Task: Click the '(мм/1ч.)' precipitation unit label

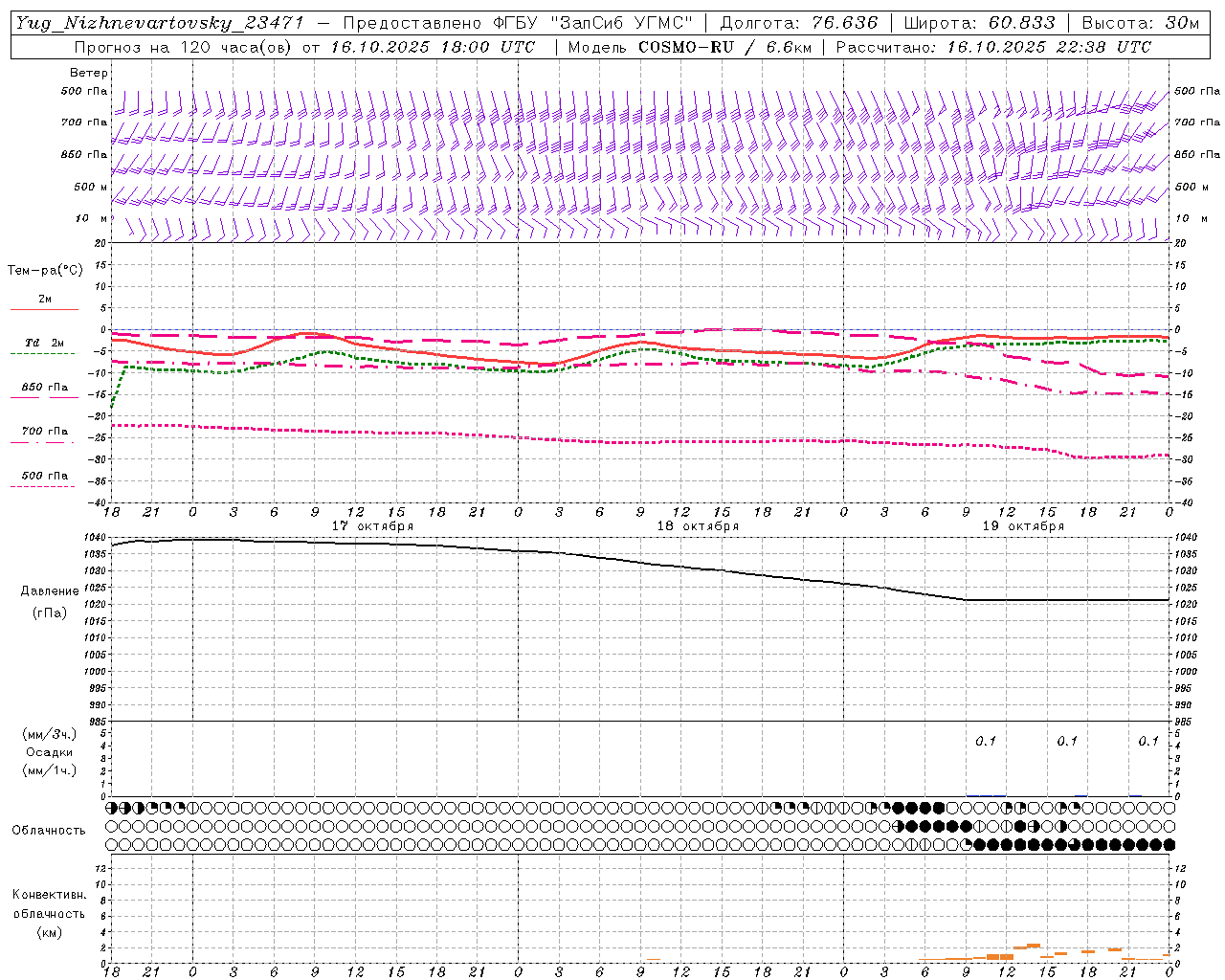Action: [50, 770]
